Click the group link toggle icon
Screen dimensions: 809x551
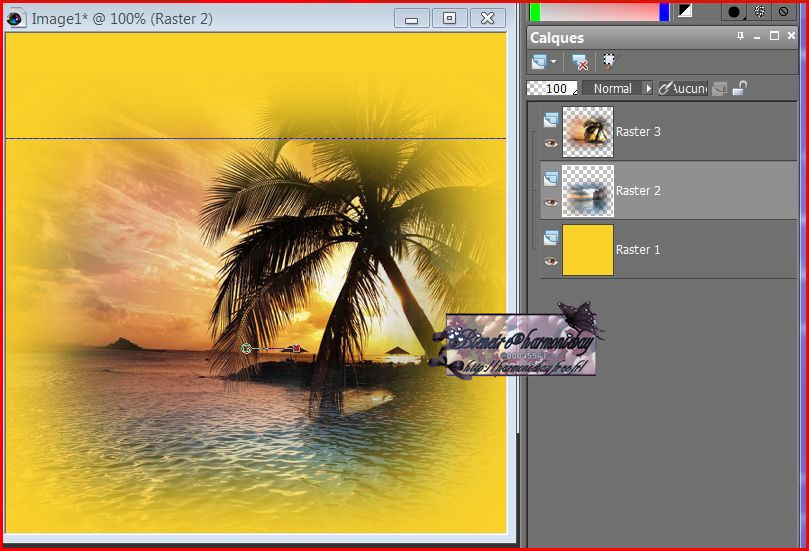click(x=719, y=89)
